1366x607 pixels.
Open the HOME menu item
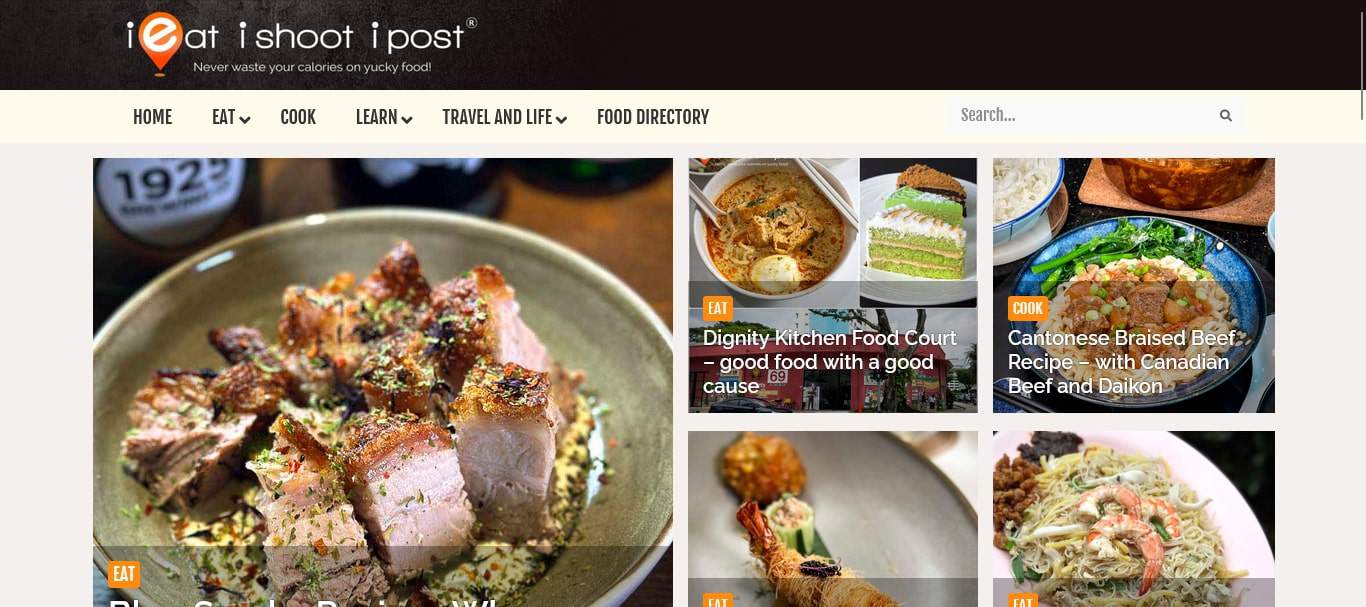point(152,117)
